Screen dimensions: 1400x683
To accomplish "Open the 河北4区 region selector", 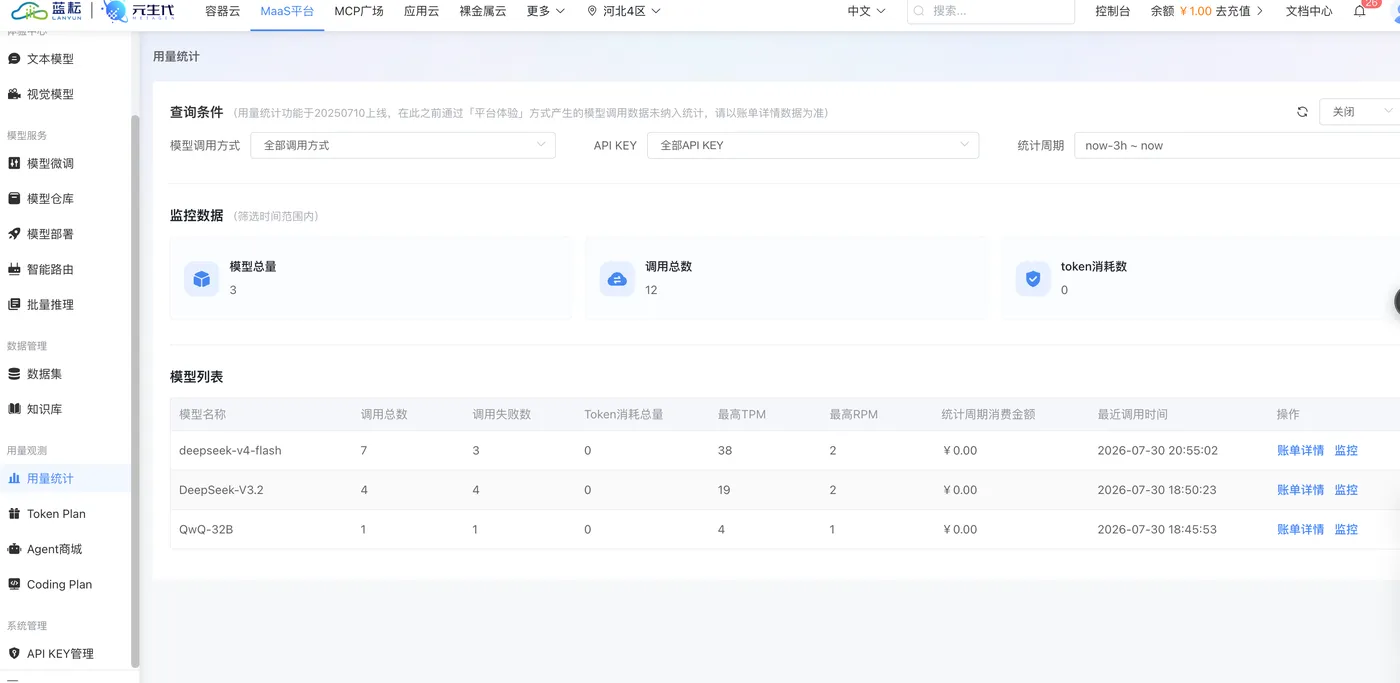I will point(624,11).
